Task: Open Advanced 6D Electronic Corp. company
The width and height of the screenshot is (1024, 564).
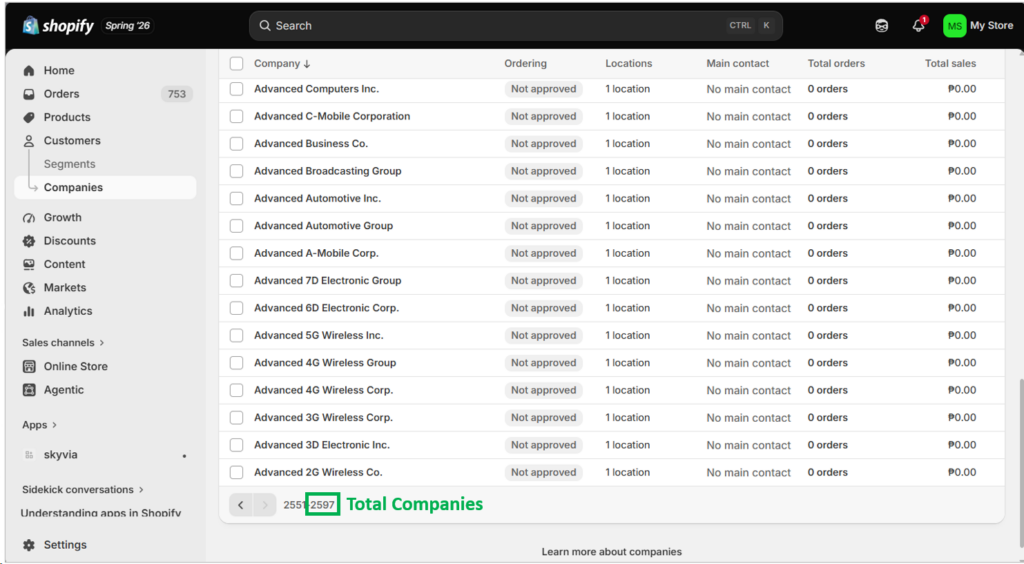Action: point(326,308)
